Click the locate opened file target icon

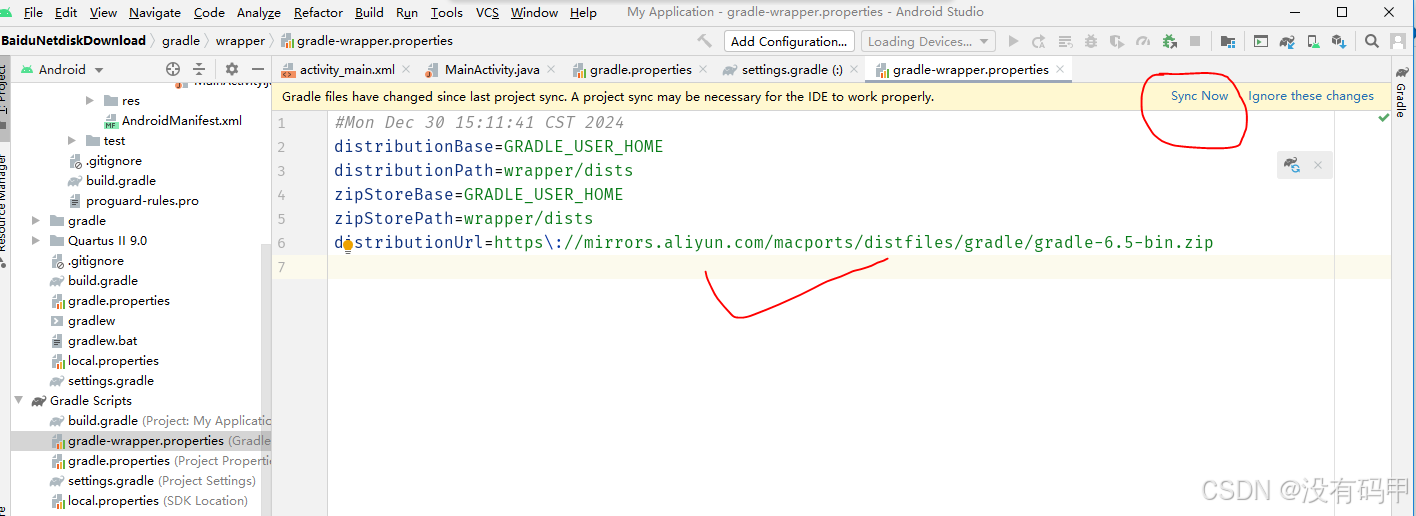[x=173, y=69]
